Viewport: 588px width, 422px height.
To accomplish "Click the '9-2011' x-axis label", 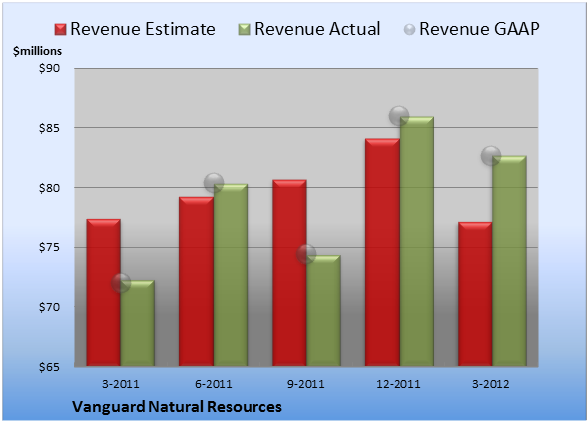I will pyautogui.click(x=306, y=384).
